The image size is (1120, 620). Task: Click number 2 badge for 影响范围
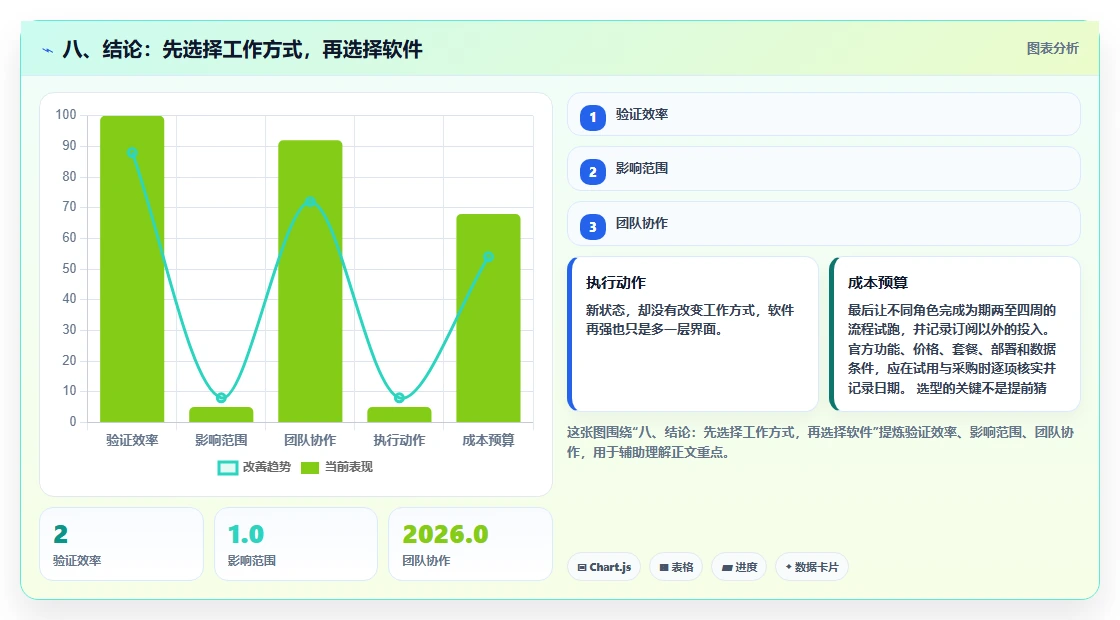point(592,171)
